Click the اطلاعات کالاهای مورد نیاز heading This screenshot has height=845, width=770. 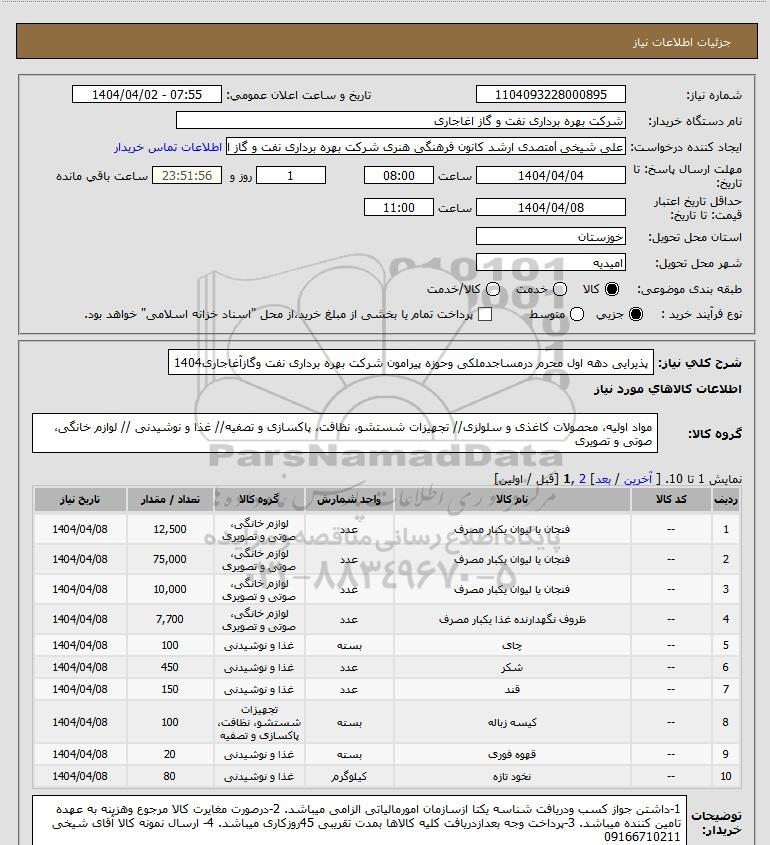(668, 389)
